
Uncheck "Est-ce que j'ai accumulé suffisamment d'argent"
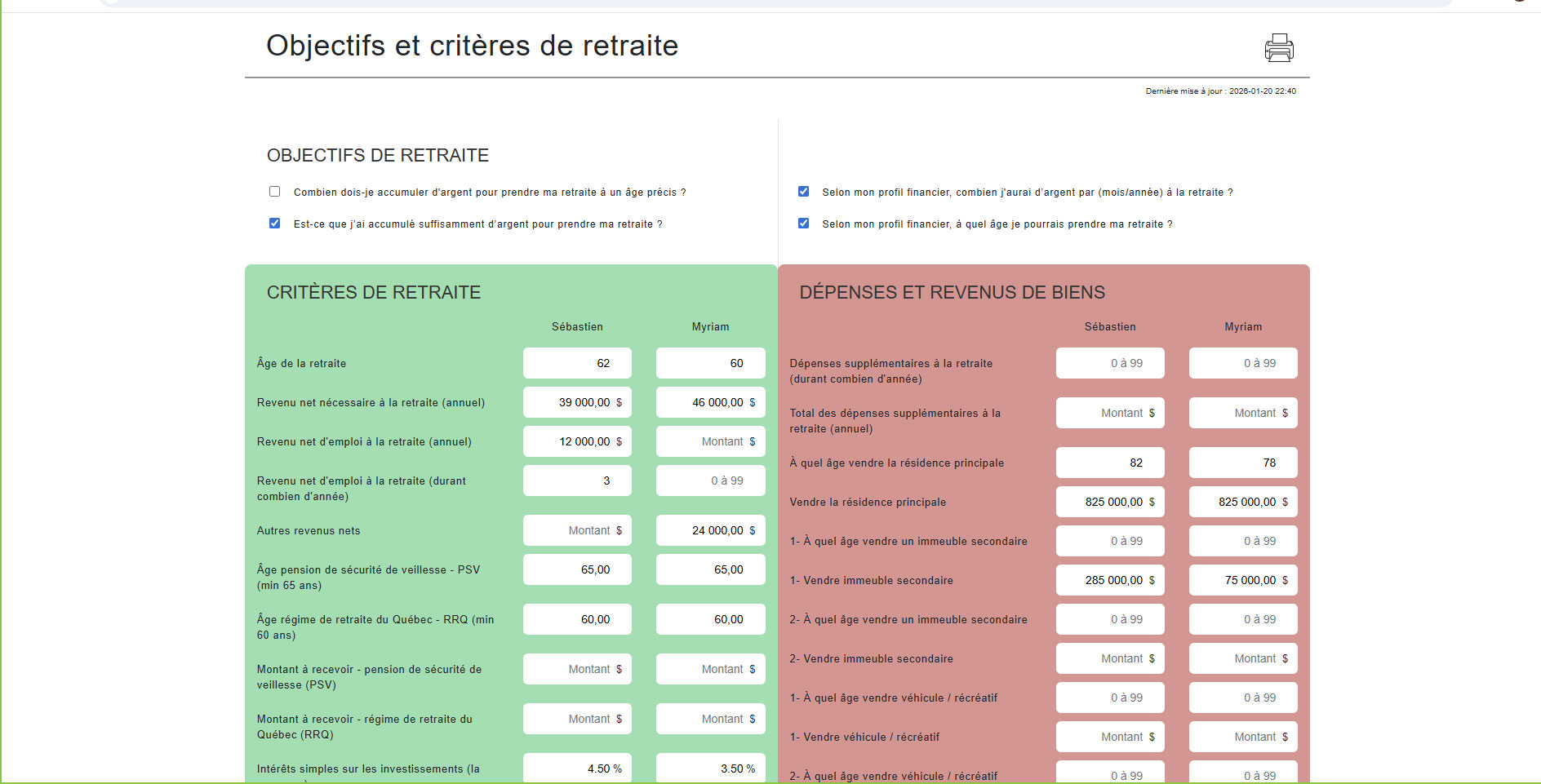click(274, 223)
